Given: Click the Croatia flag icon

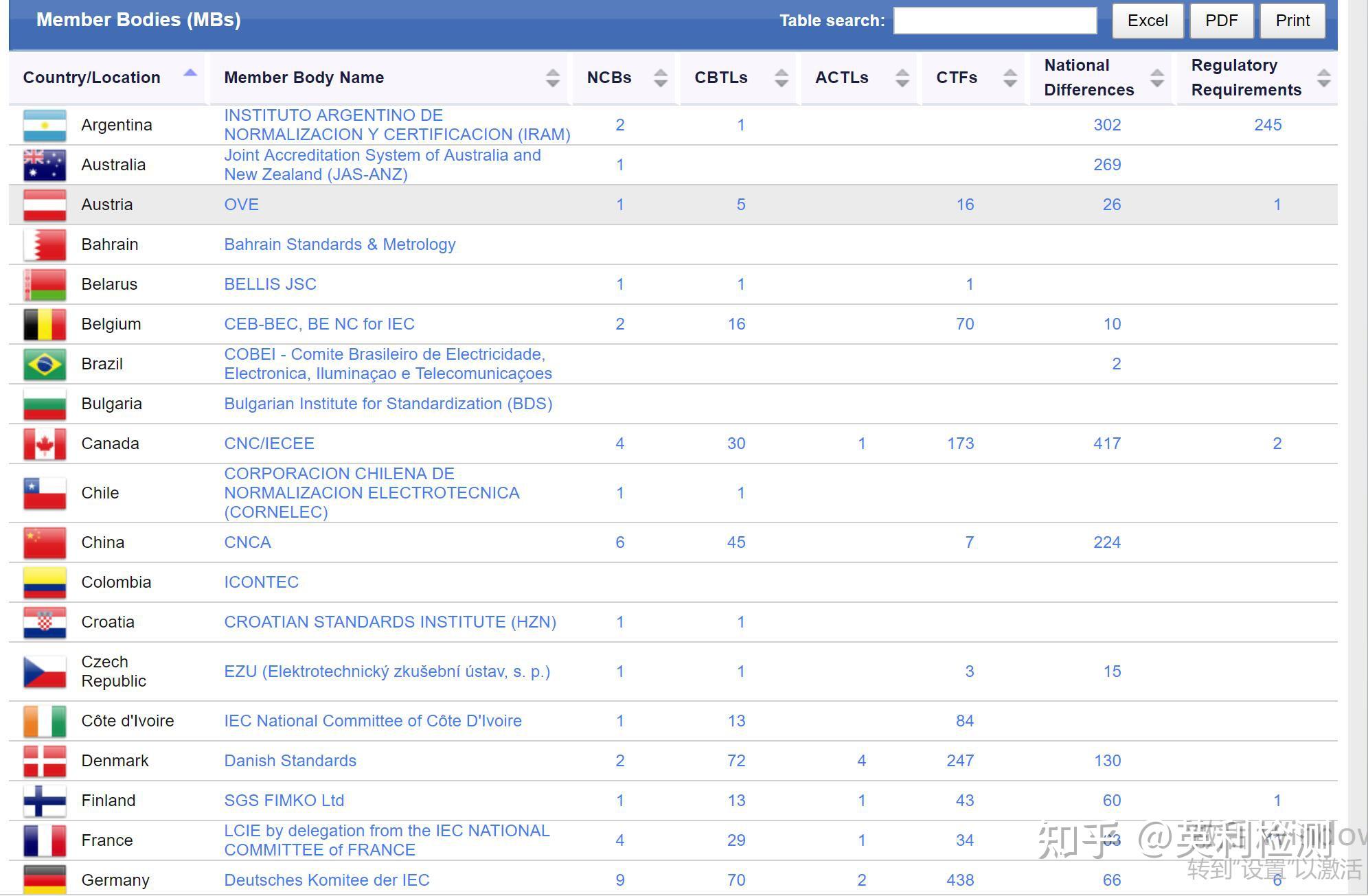Looking at the screenshot, I should [x=45, y=622].
